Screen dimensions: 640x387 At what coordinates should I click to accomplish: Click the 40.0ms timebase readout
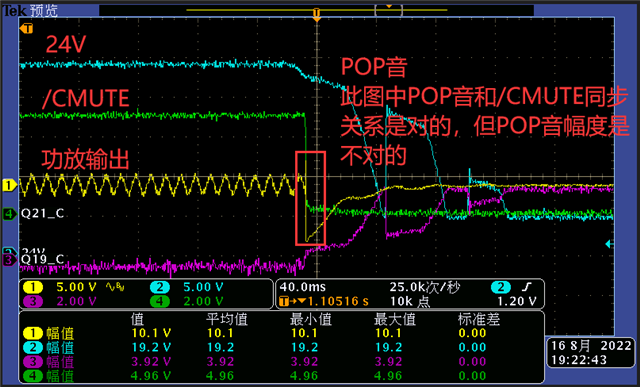pos(302,287)
